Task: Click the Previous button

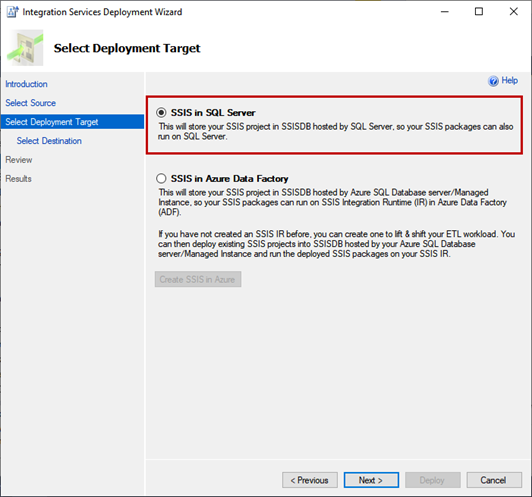Action: tap(310, 480)
